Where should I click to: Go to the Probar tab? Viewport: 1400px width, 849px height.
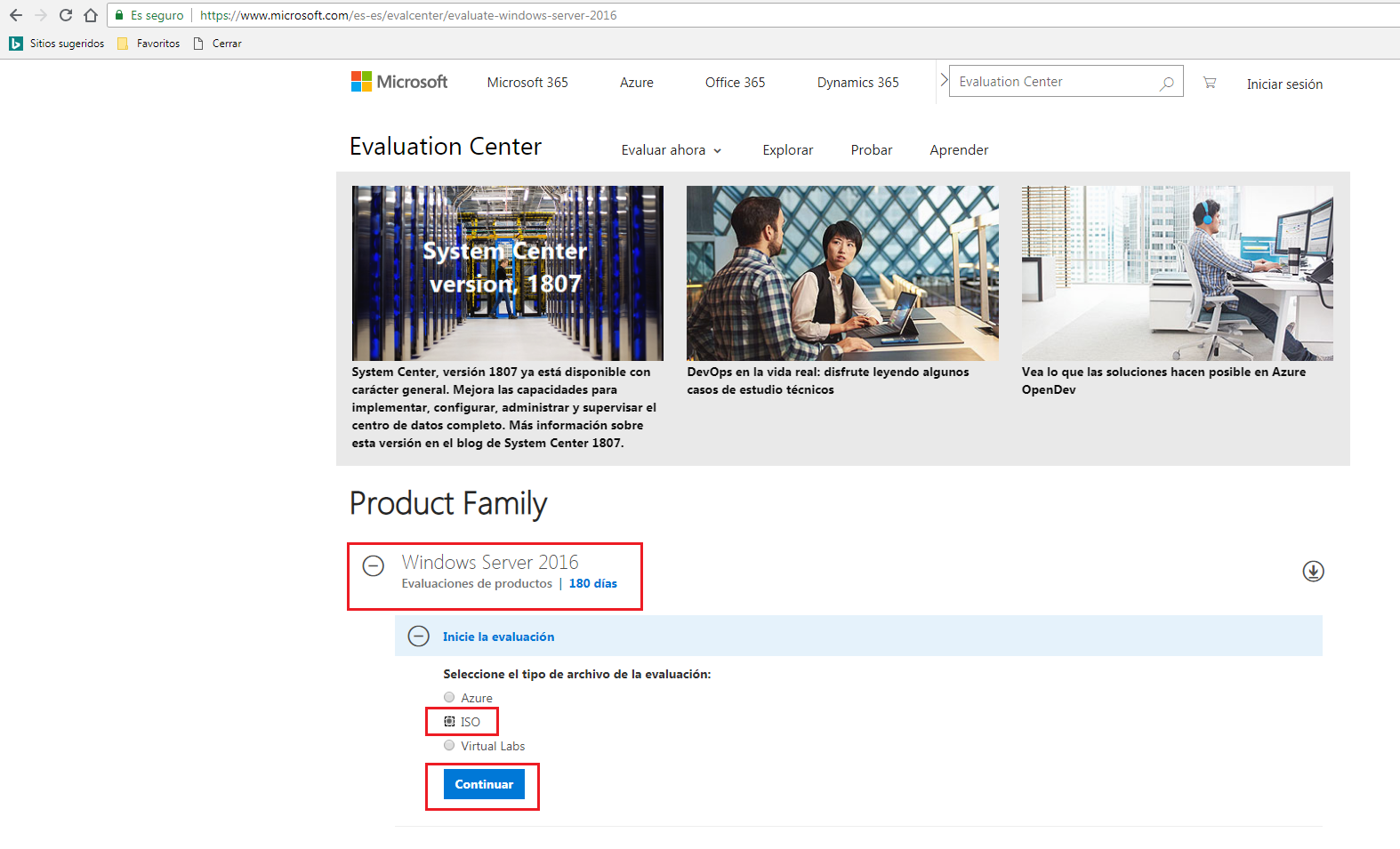[872, 150]
